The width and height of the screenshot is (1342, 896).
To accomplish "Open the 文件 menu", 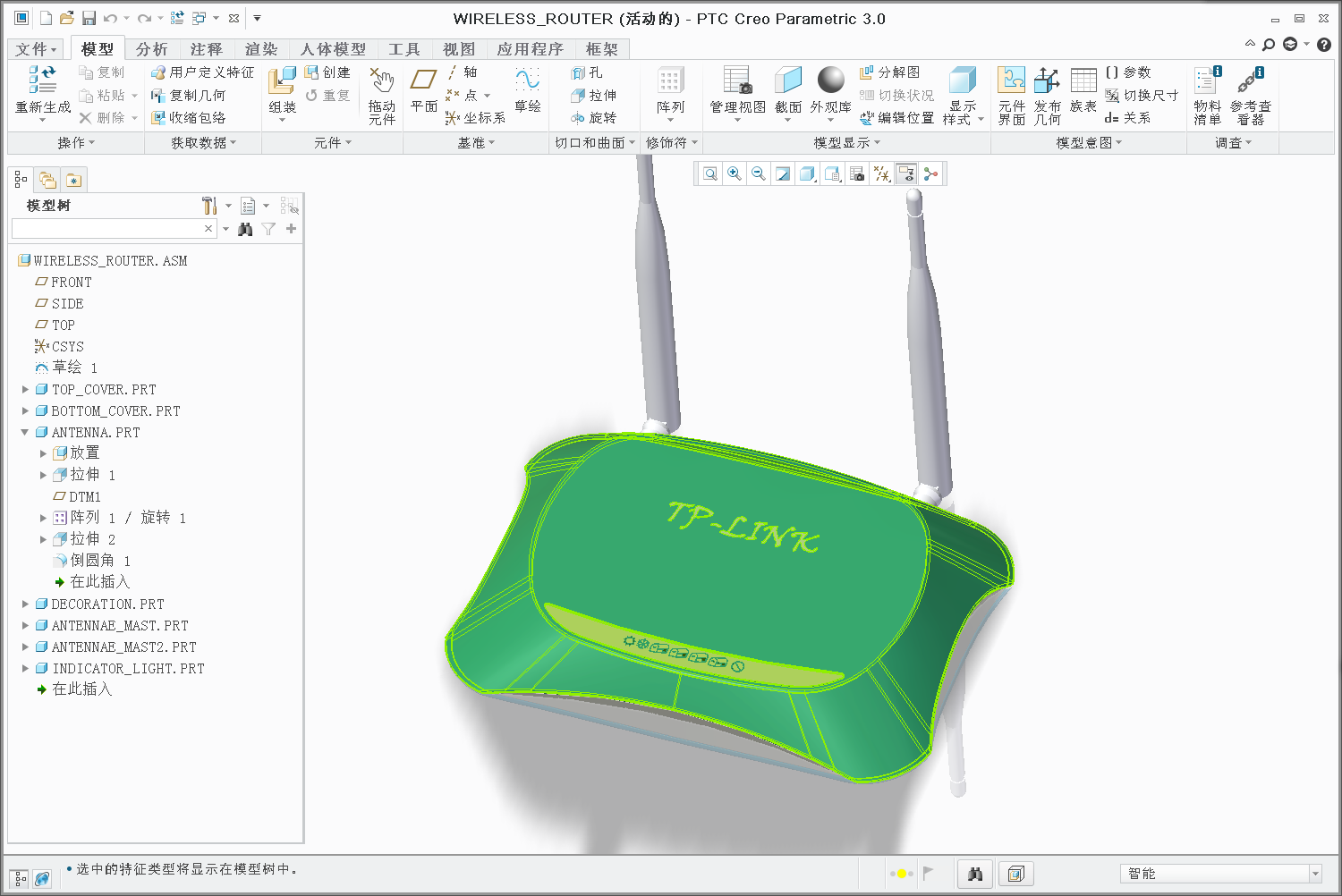I will (x=37, y=49).
